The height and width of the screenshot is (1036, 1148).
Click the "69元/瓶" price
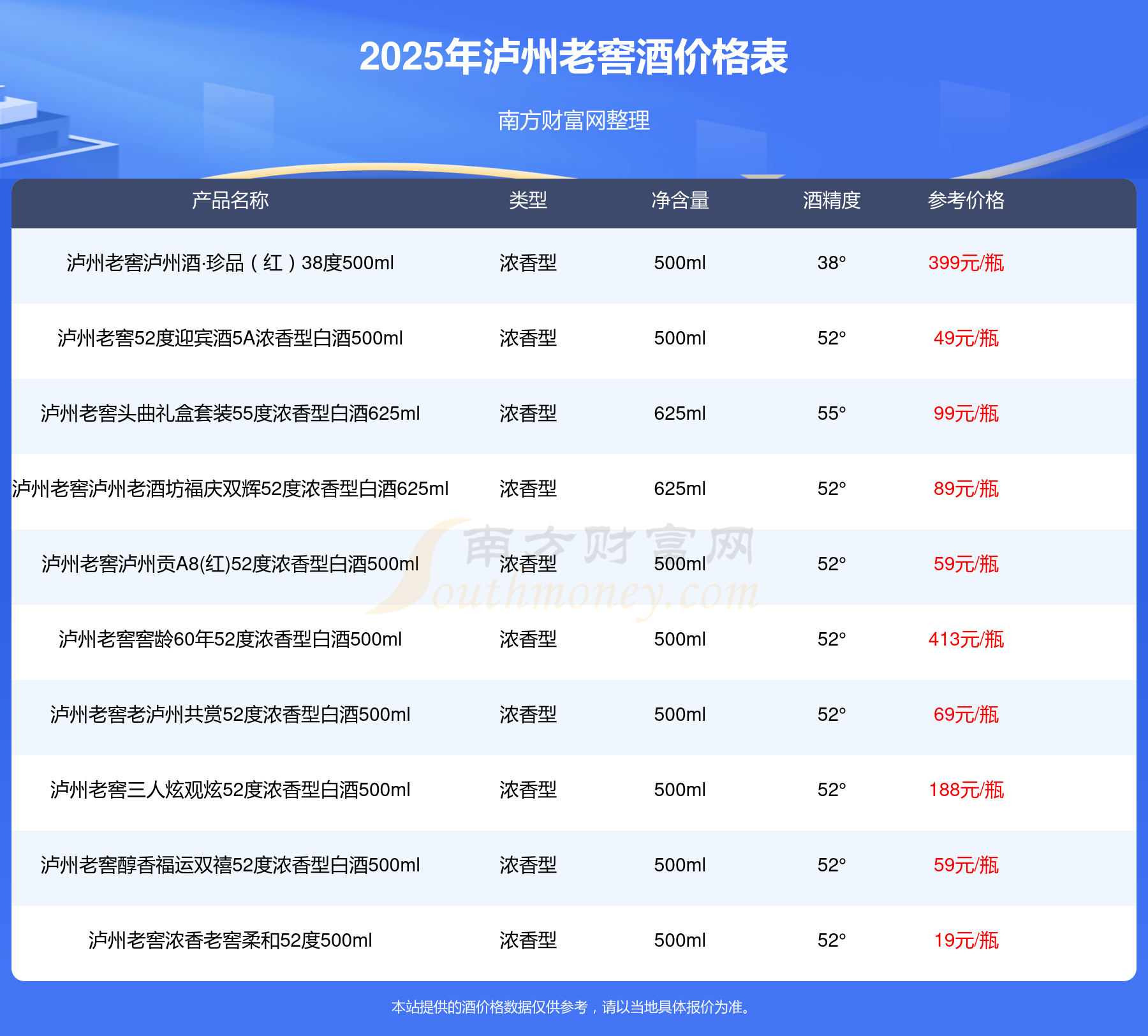coord(966,714)
